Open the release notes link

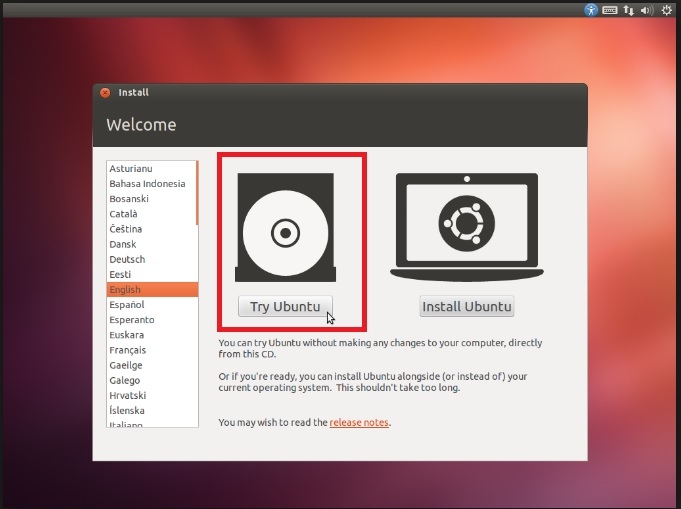tap(359, 422)
